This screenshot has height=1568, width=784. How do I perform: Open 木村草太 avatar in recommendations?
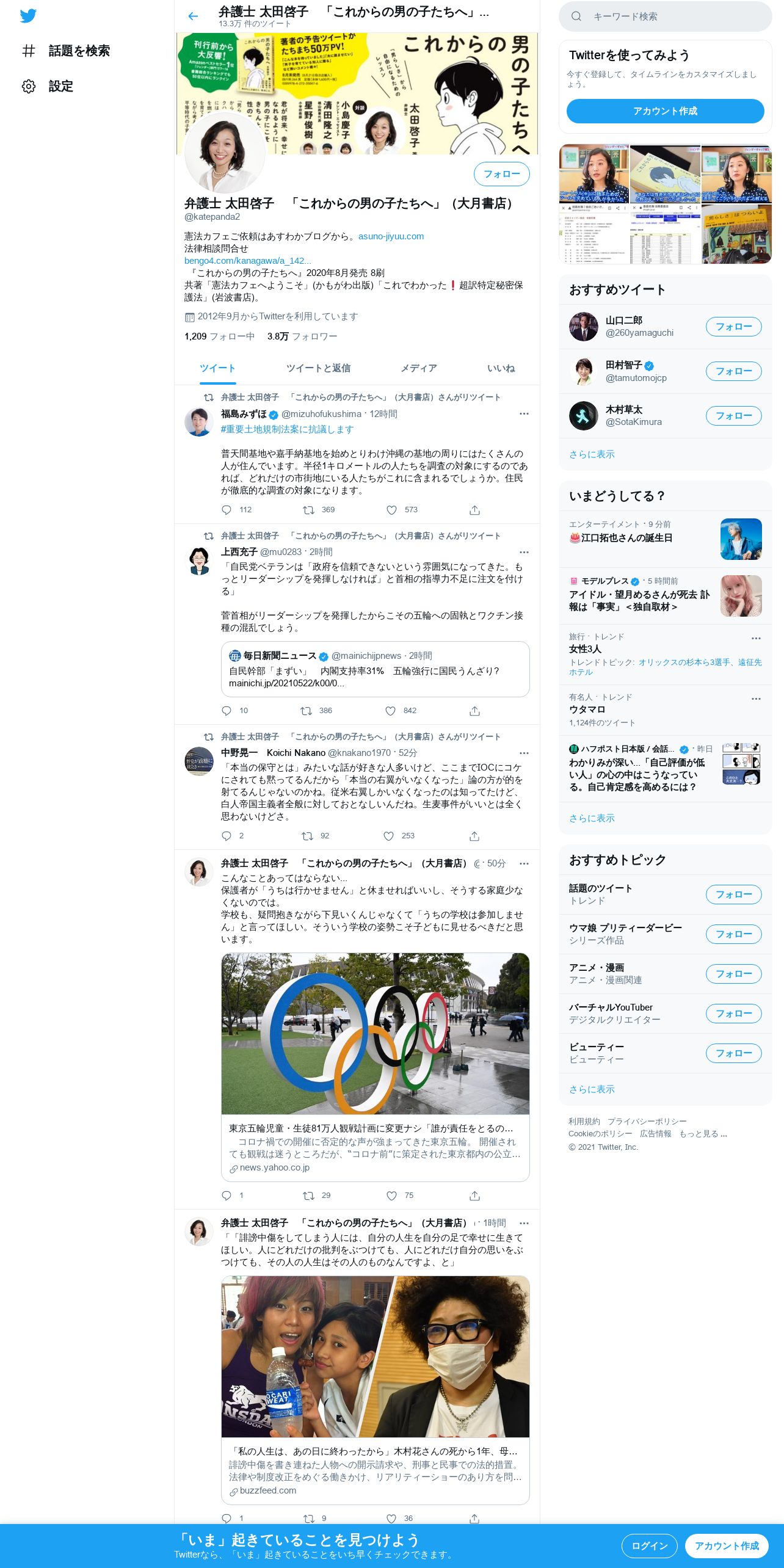[x=583, y=416]
